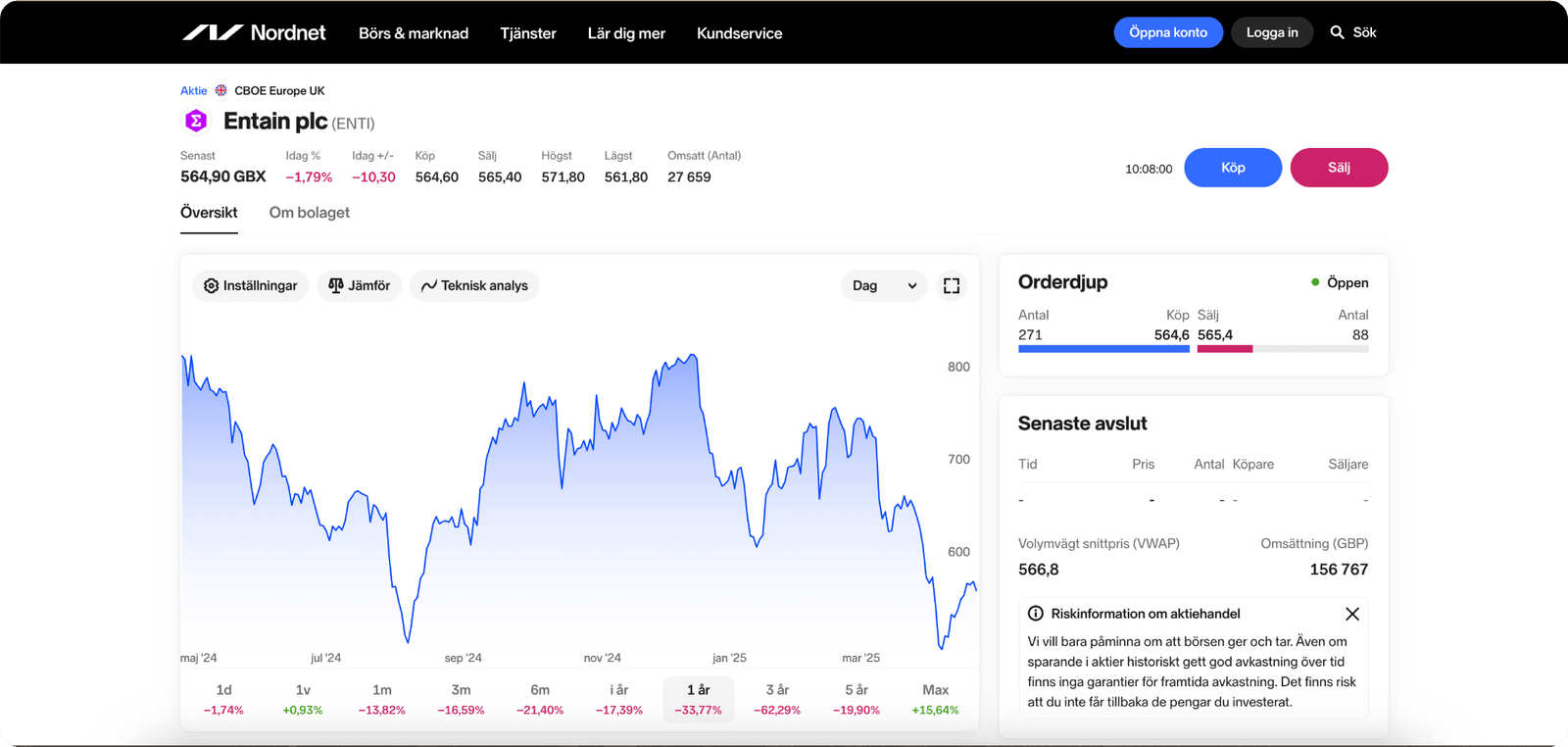This screenshot has height=747, width=1568.
Task: Click the info icon beside Riskinformation
Action: click(x=1035, y=614)
